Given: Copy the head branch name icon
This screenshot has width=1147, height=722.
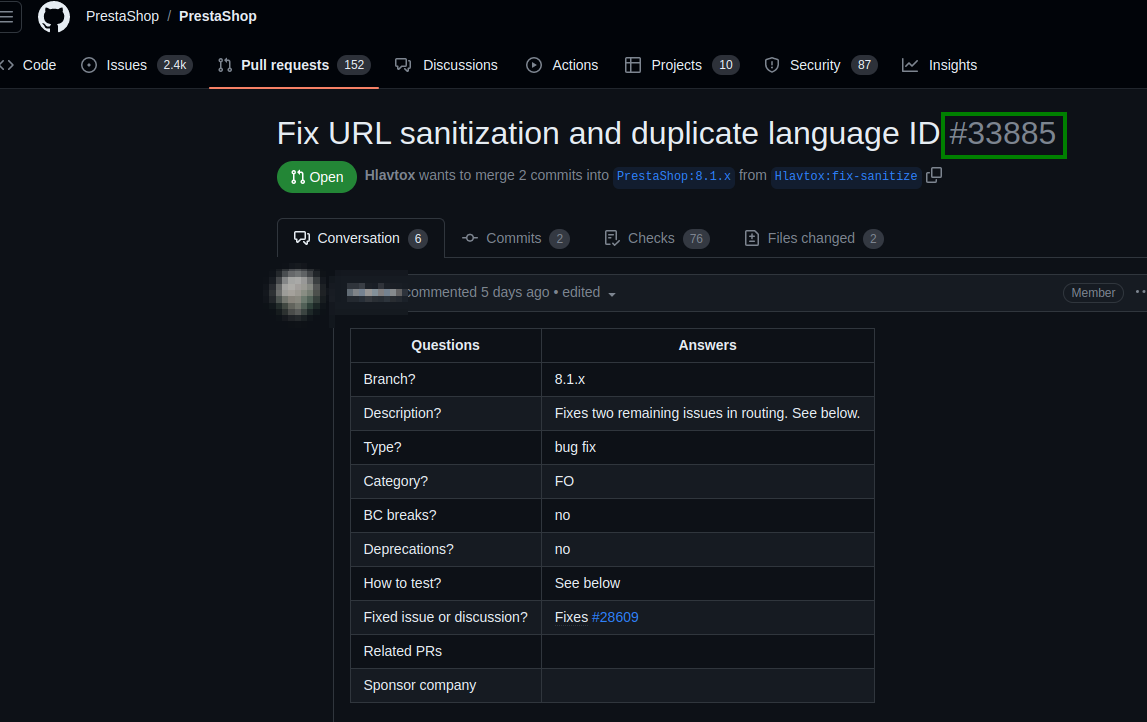Looking at the screenshot, I should pos(934,176).
